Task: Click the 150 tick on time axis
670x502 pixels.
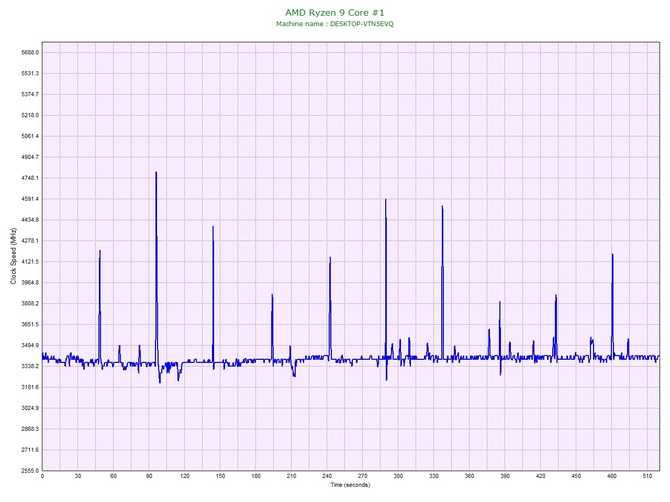Action: (220, 476)
